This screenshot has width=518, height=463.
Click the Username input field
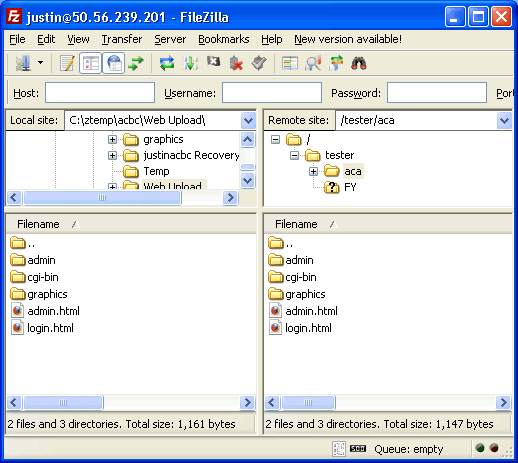[272, 93]
